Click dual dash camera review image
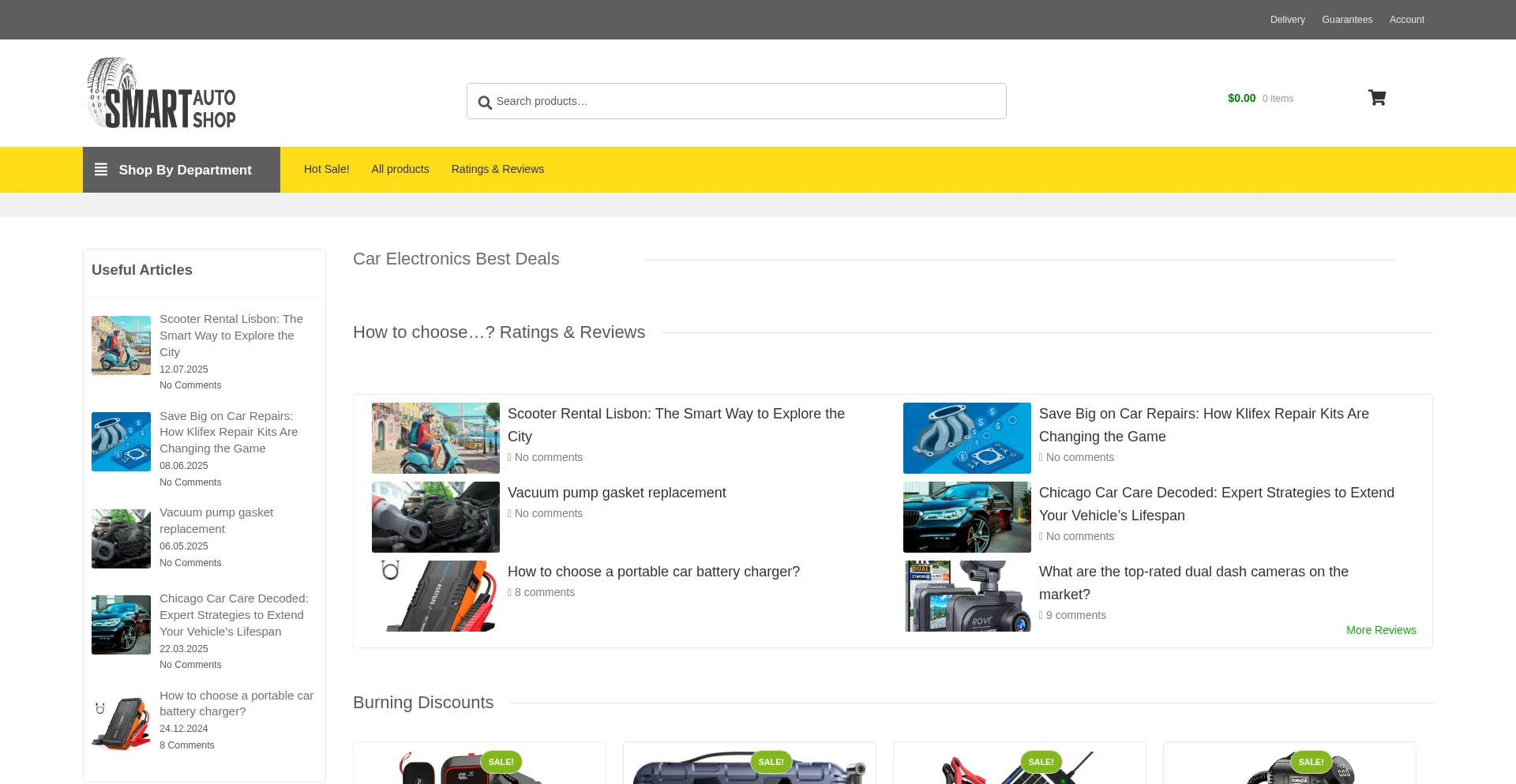This screenshot has width=1516, height=784. point(967,596)
